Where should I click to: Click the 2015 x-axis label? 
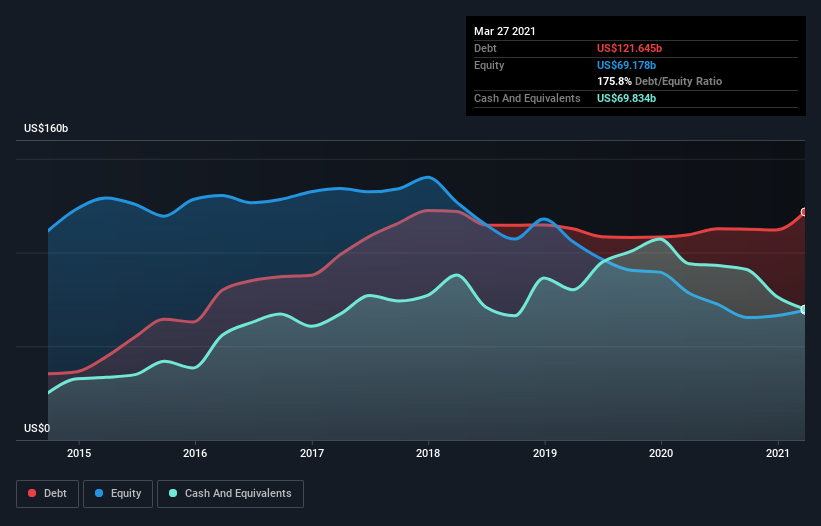79,453
